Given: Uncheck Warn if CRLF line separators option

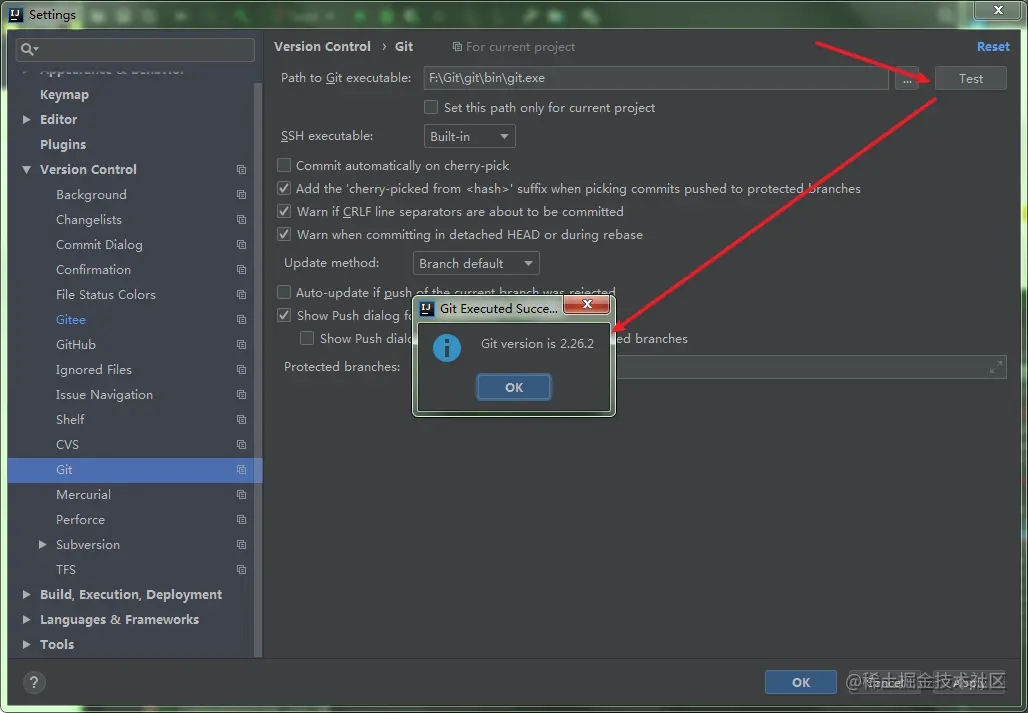Looking at the screenshot, I should pyautogui.click(x=284, y=211).
